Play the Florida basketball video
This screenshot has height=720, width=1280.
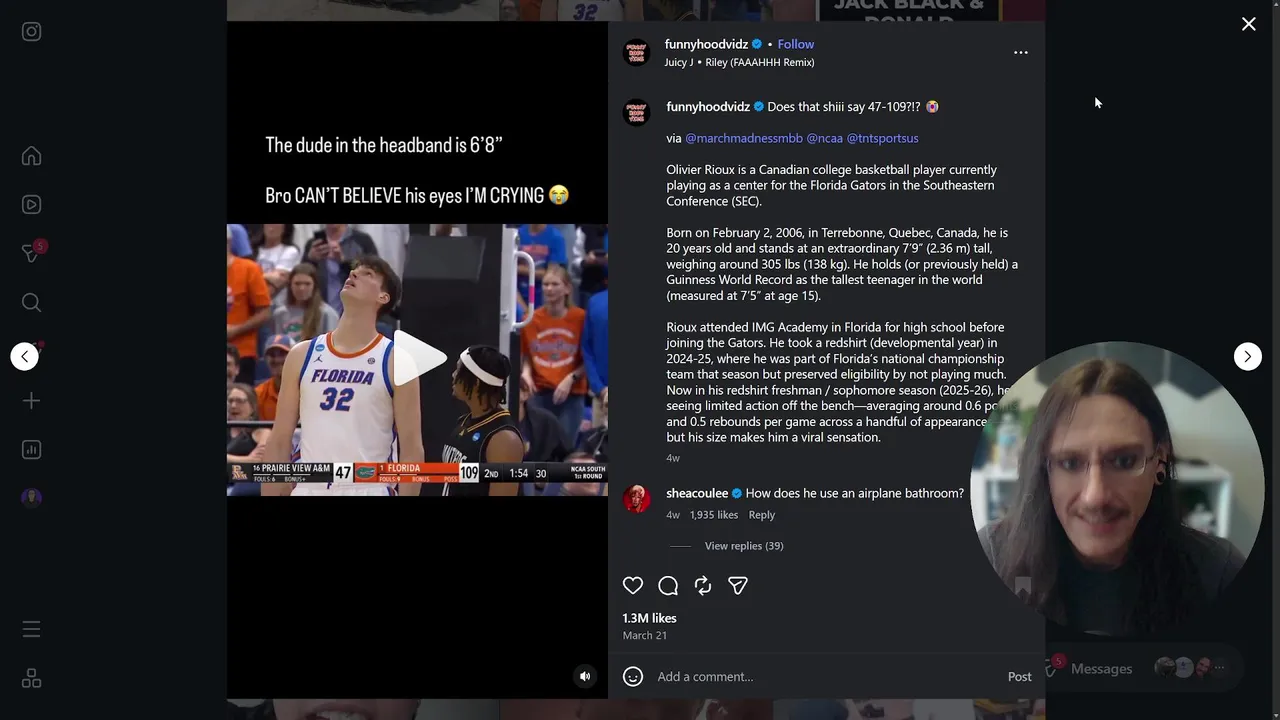coord(417,359)
